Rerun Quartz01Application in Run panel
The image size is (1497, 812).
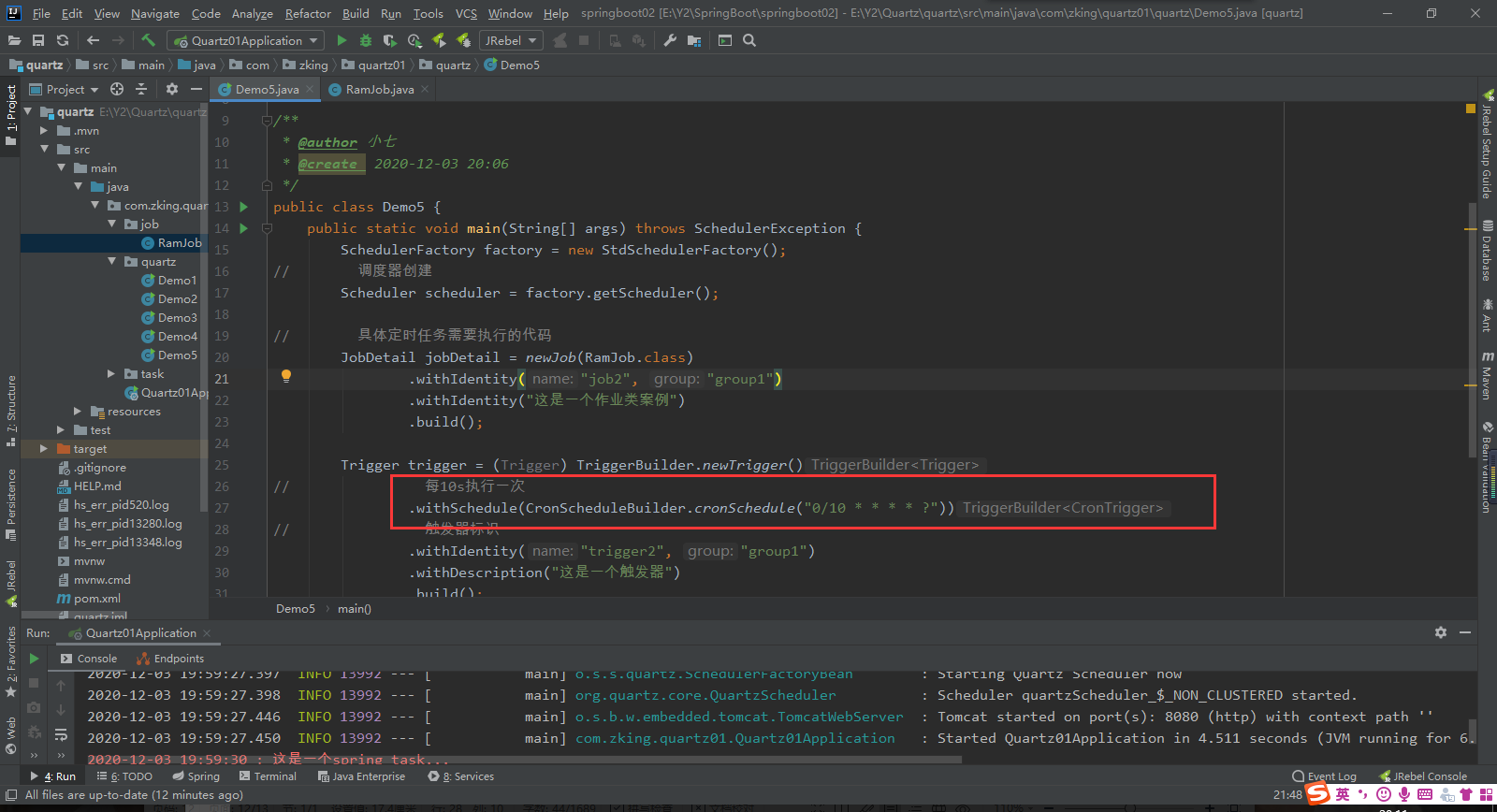point(35,659)
